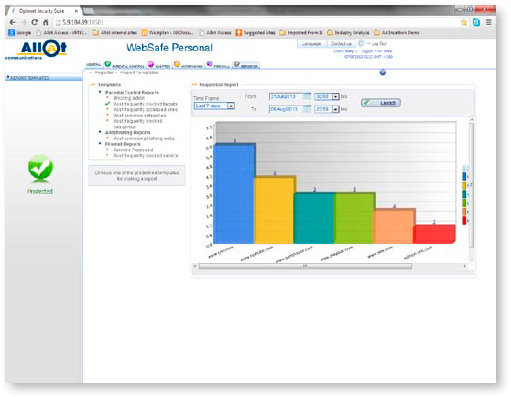Switch to the Parental Control tab
The image size is (511, 397).
click(x=124, y=65)
